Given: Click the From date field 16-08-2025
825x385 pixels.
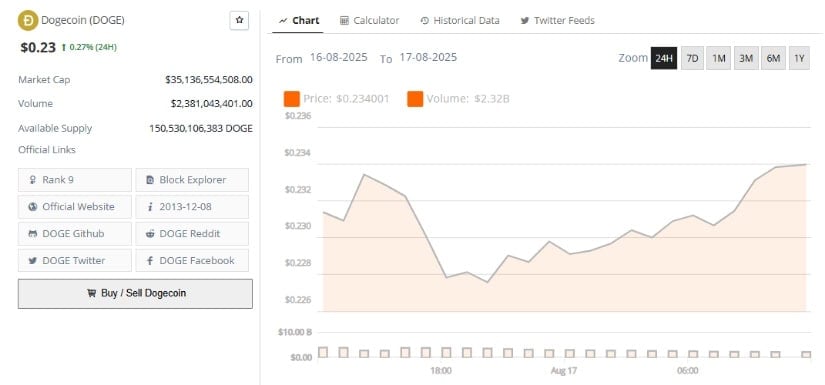Looking at the screenshot, I should (x=338, y=57).
